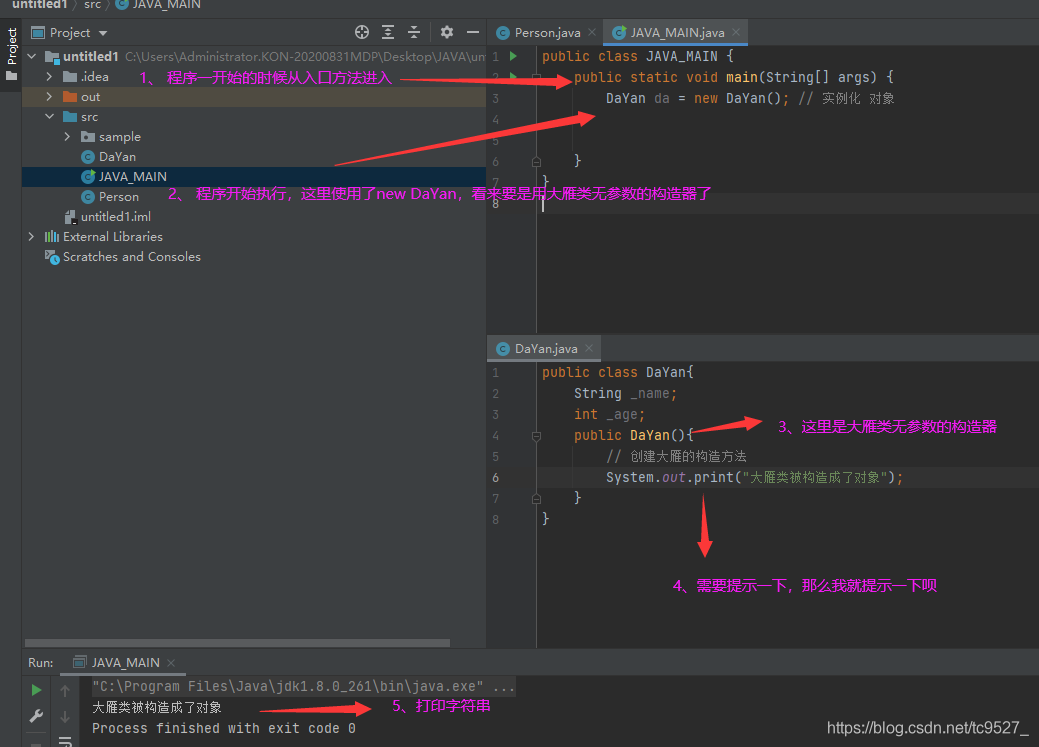Rerun JAVA_MAIN with green play button
This screenshot has width=1039, height=747.
coord(36,690)
